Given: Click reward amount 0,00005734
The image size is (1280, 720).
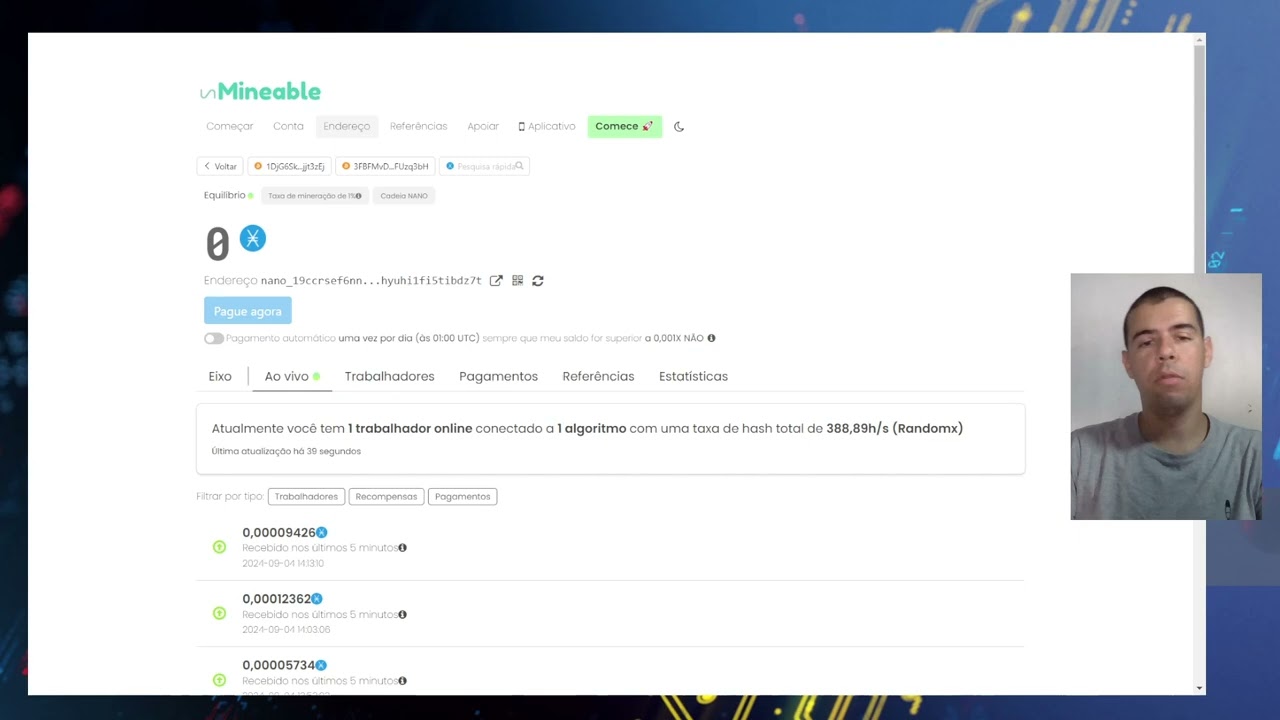Looking at the screenshot, I should point(278,665).
